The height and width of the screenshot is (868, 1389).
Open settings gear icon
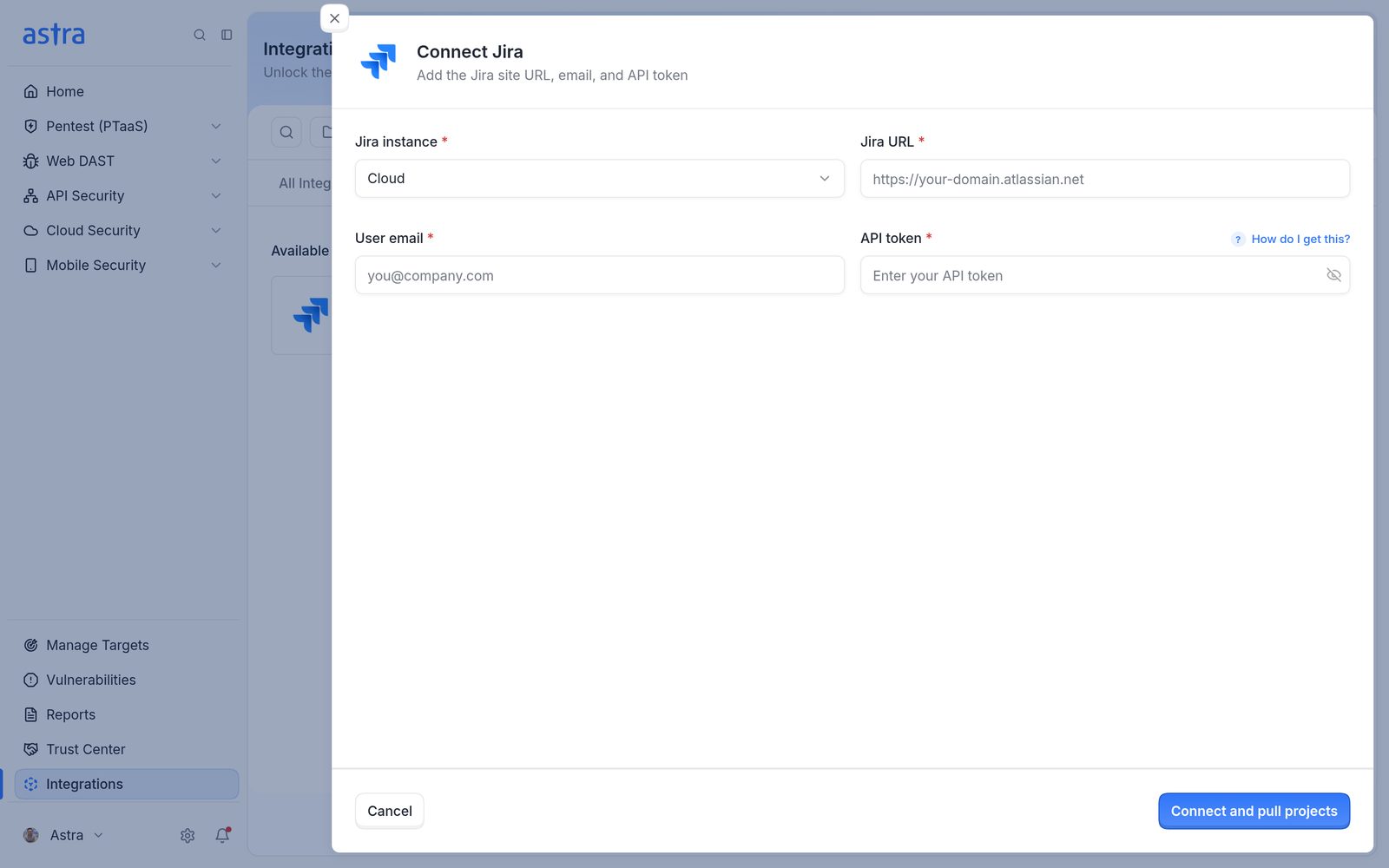click(188, 835)
